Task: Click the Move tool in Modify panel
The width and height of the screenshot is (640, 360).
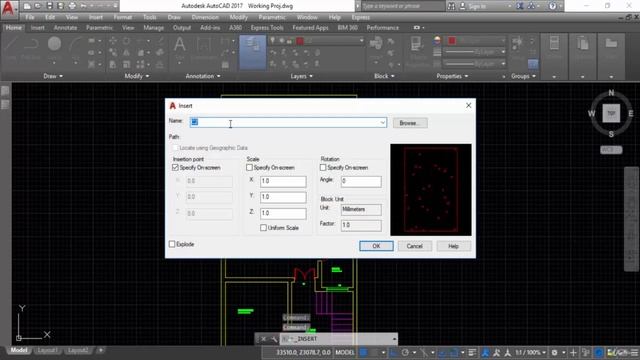Action: tap(112, 40)
